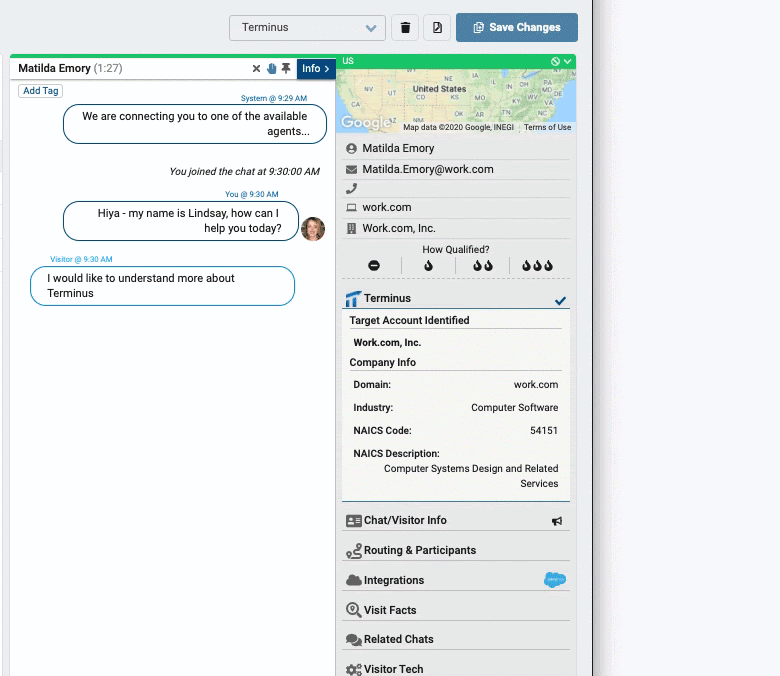Screen dimensions: 780x676
Task: Select two flames qualification rating
Action: (x=483, y=266)
